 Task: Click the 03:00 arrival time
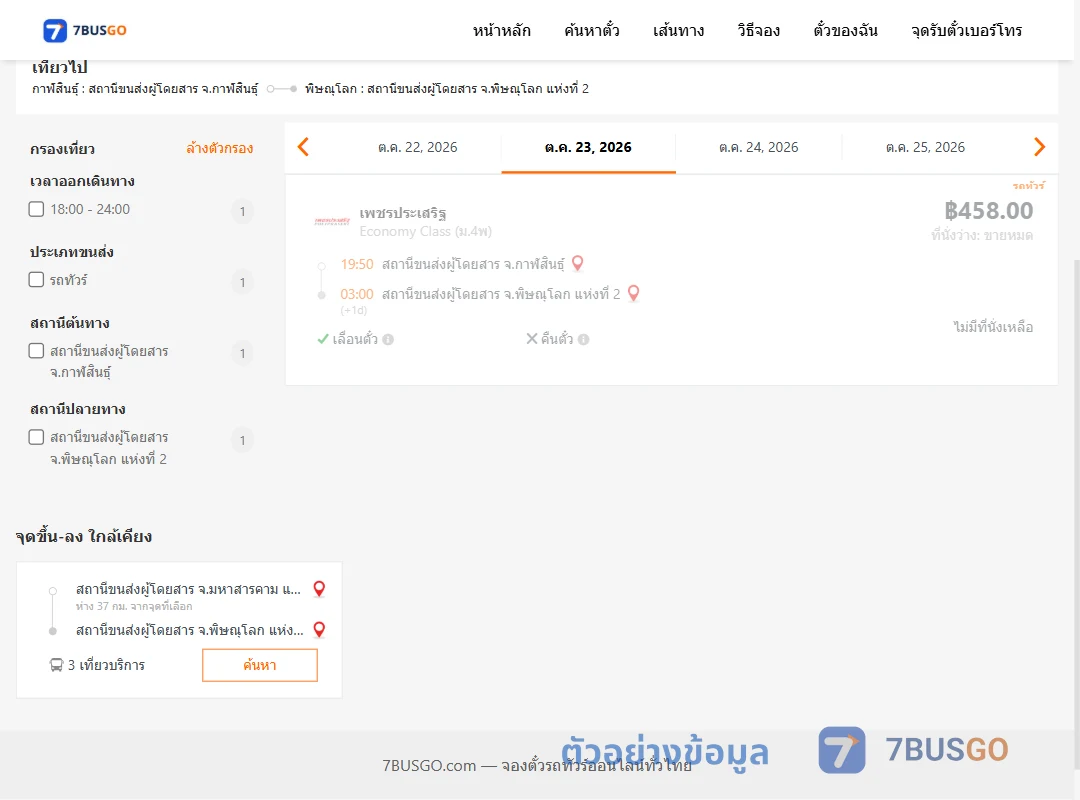tap(357, 294)
